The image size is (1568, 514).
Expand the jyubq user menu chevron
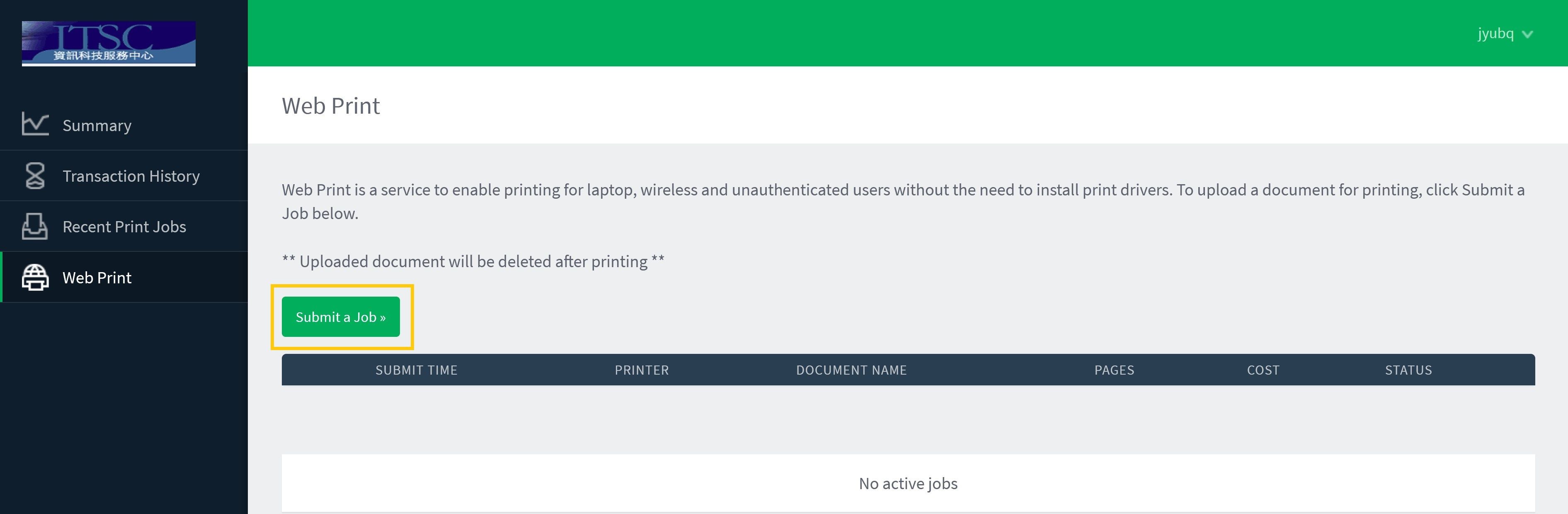point(1527,35)
